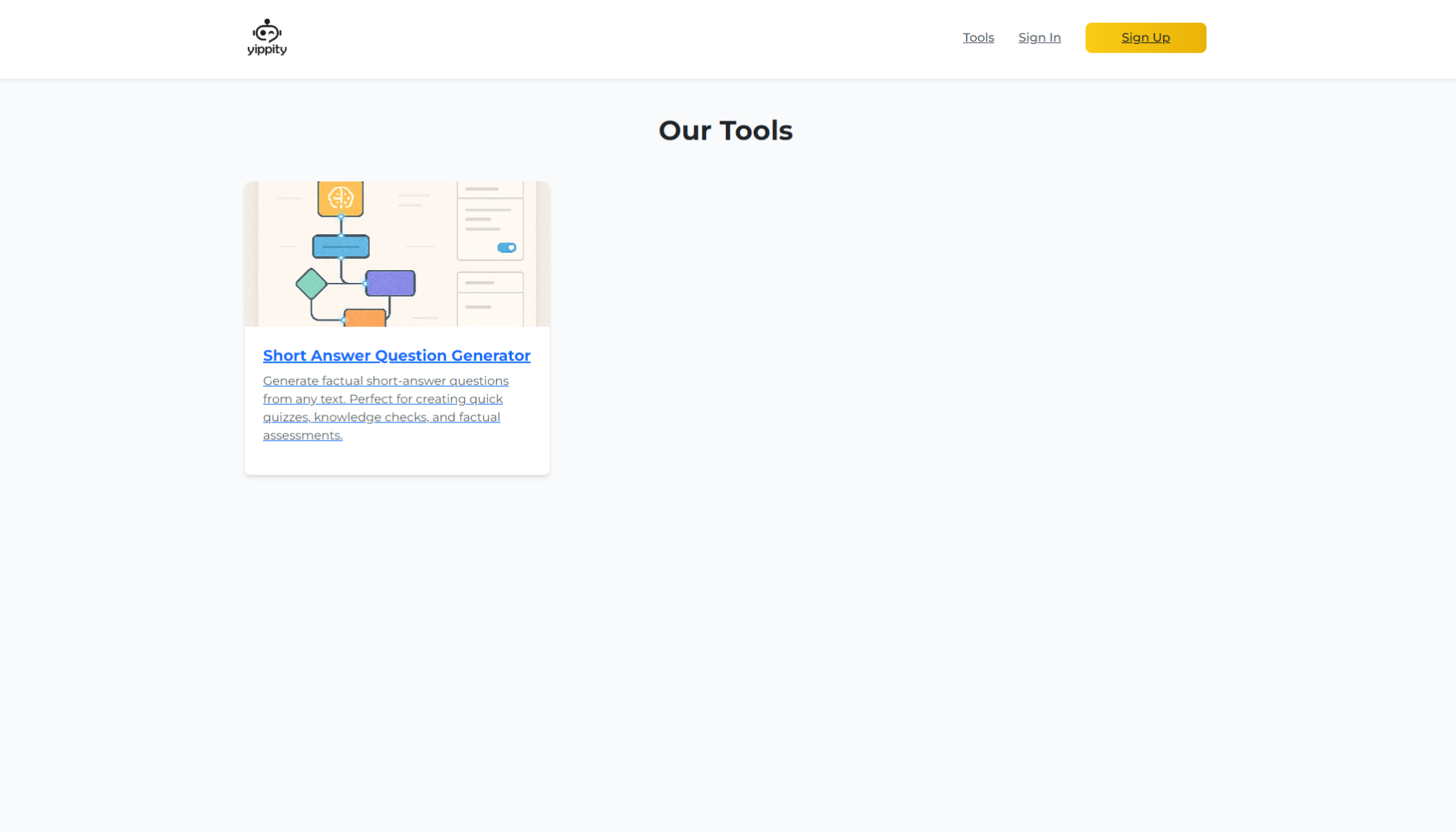Click the blue flowchart box in thumbnail

click(341, 246)
